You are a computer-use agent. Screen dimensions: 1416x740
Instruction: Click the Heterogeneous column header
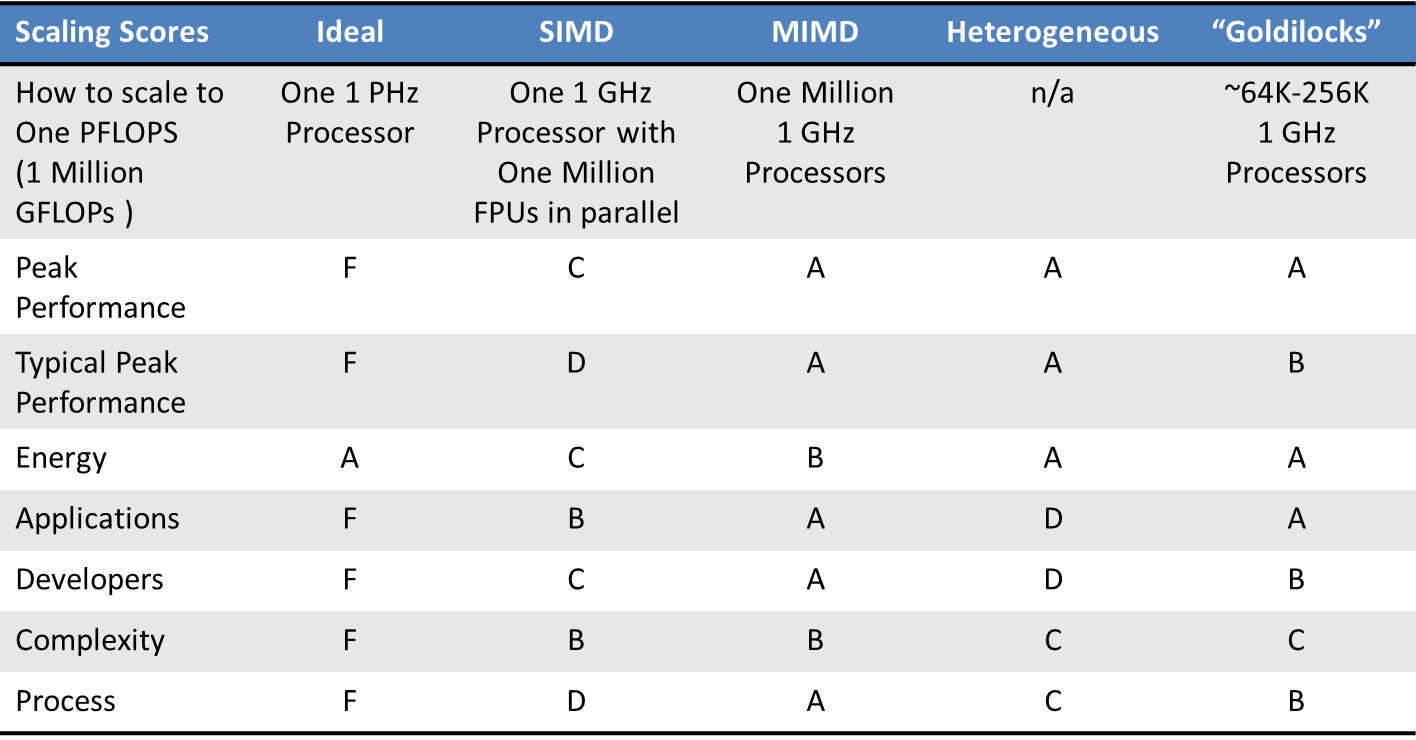(x=1052, y=31)
